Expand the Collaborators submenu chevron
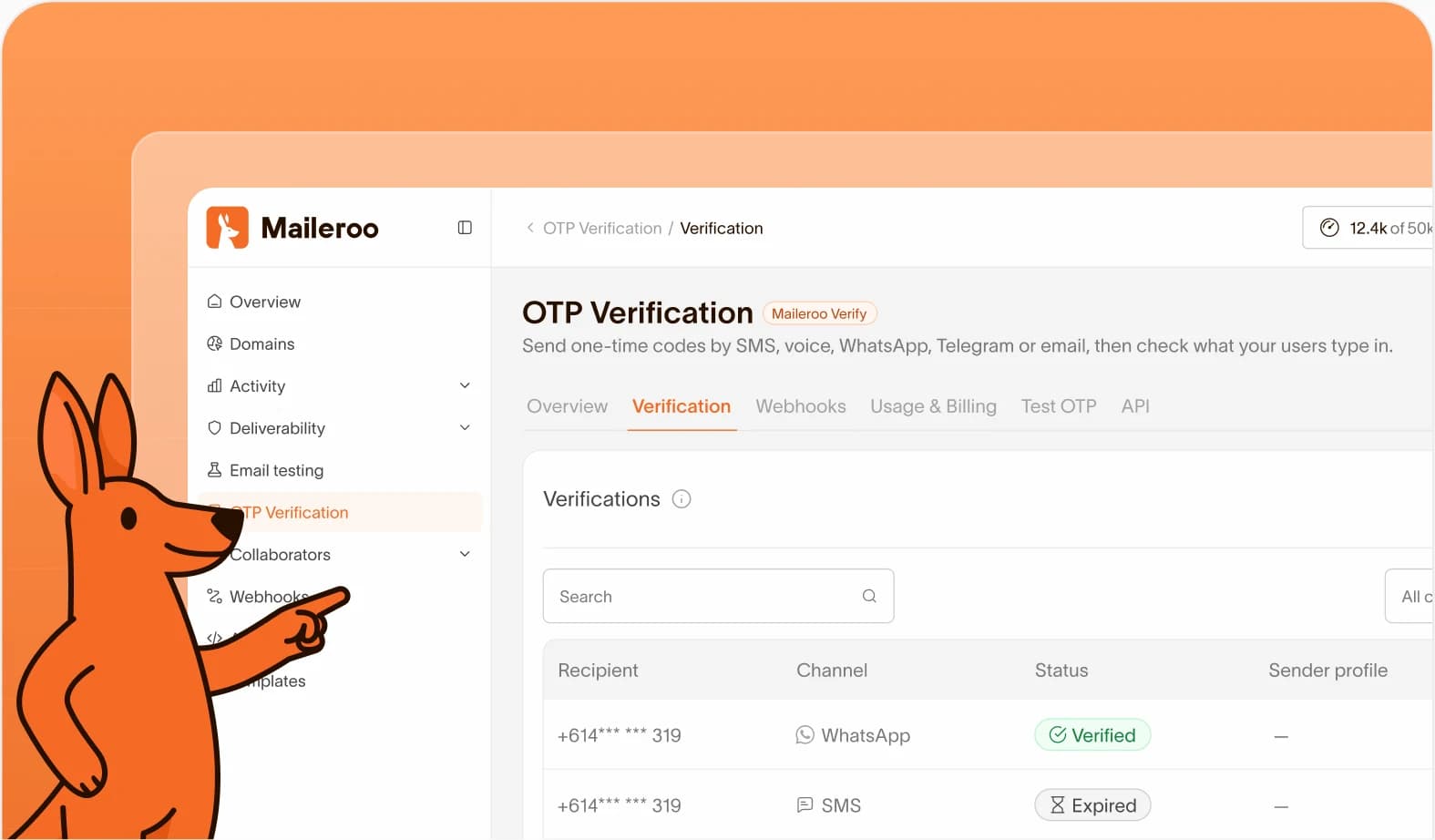Screen dimensions: 1435x840 click(x=465, y=554)
